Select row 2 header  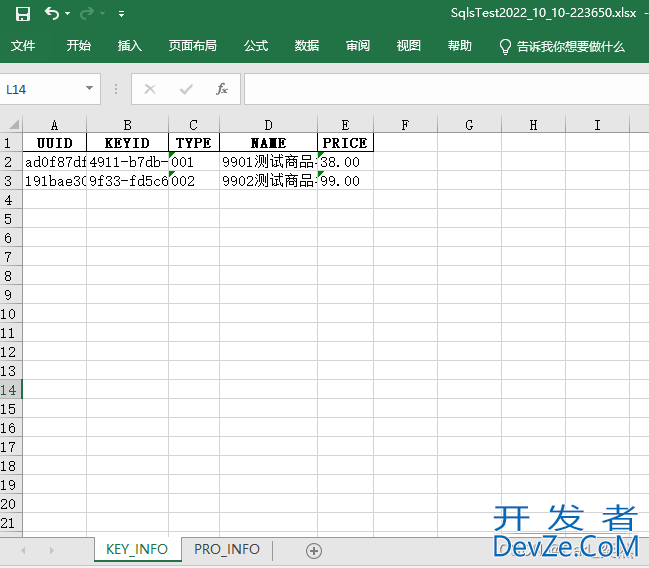pyautogui.click(x=11, y=162)
